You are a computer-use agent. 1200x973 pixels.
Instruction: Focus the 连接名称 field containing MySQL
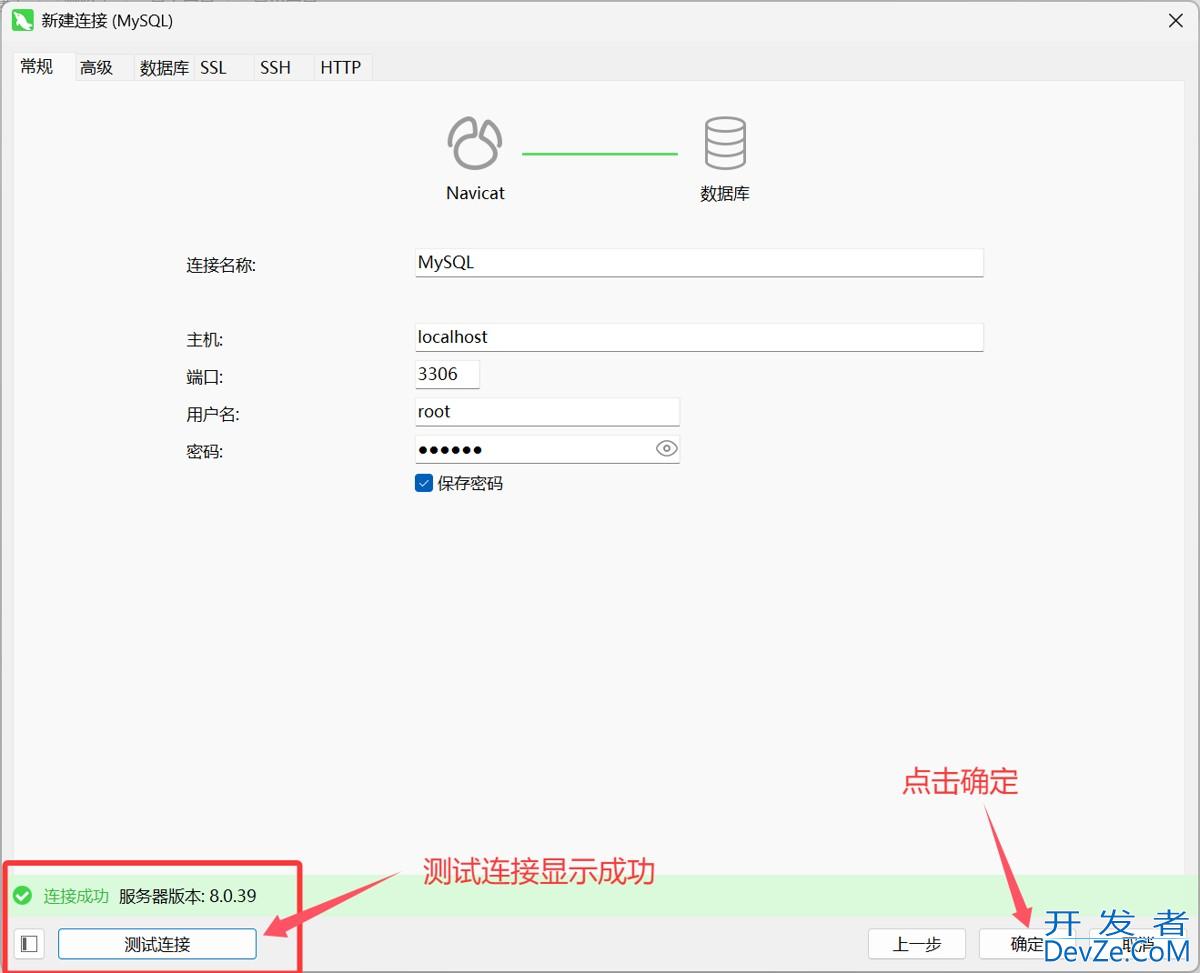698,263
